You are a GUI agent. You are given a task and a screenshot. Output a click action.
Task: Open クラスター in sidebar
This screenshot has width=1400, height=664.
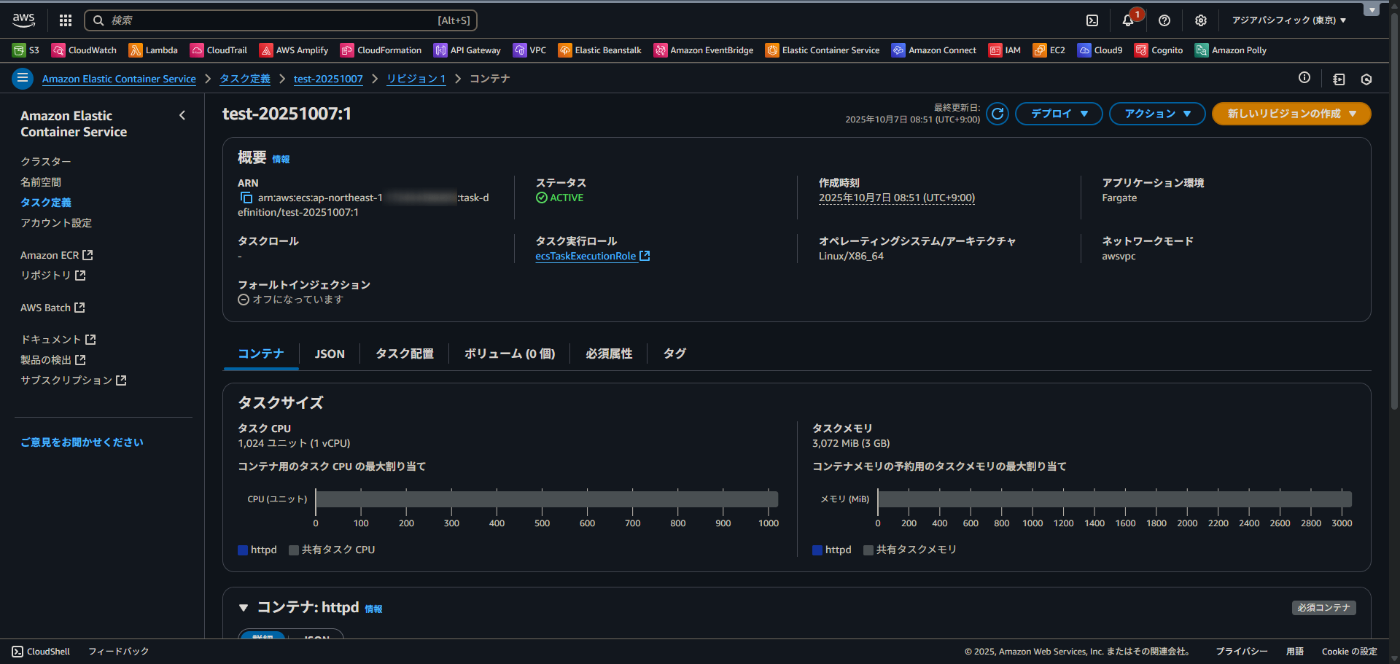46,161
